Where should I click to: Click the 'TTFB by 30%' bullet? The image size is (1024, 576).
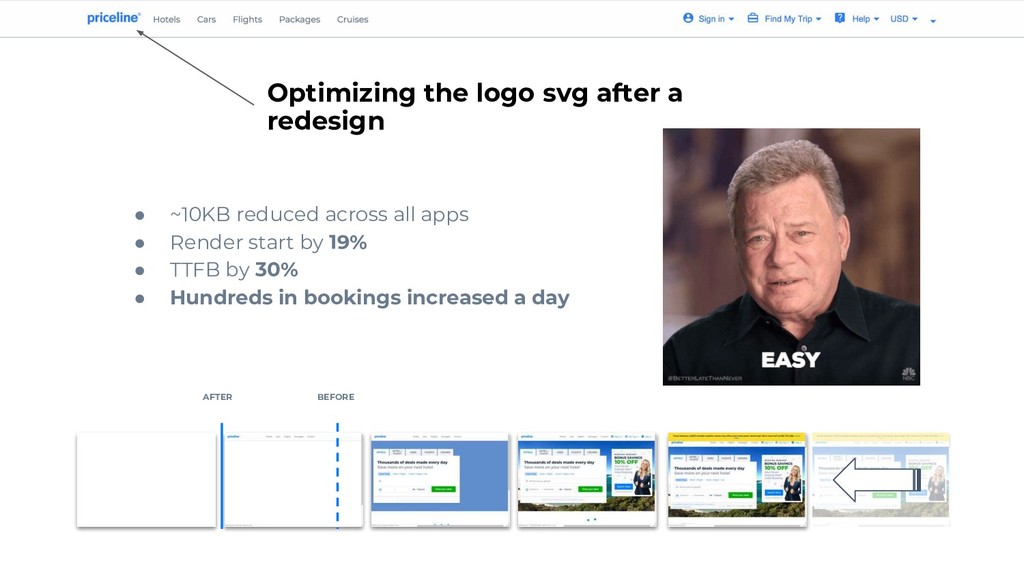[234, 270]
